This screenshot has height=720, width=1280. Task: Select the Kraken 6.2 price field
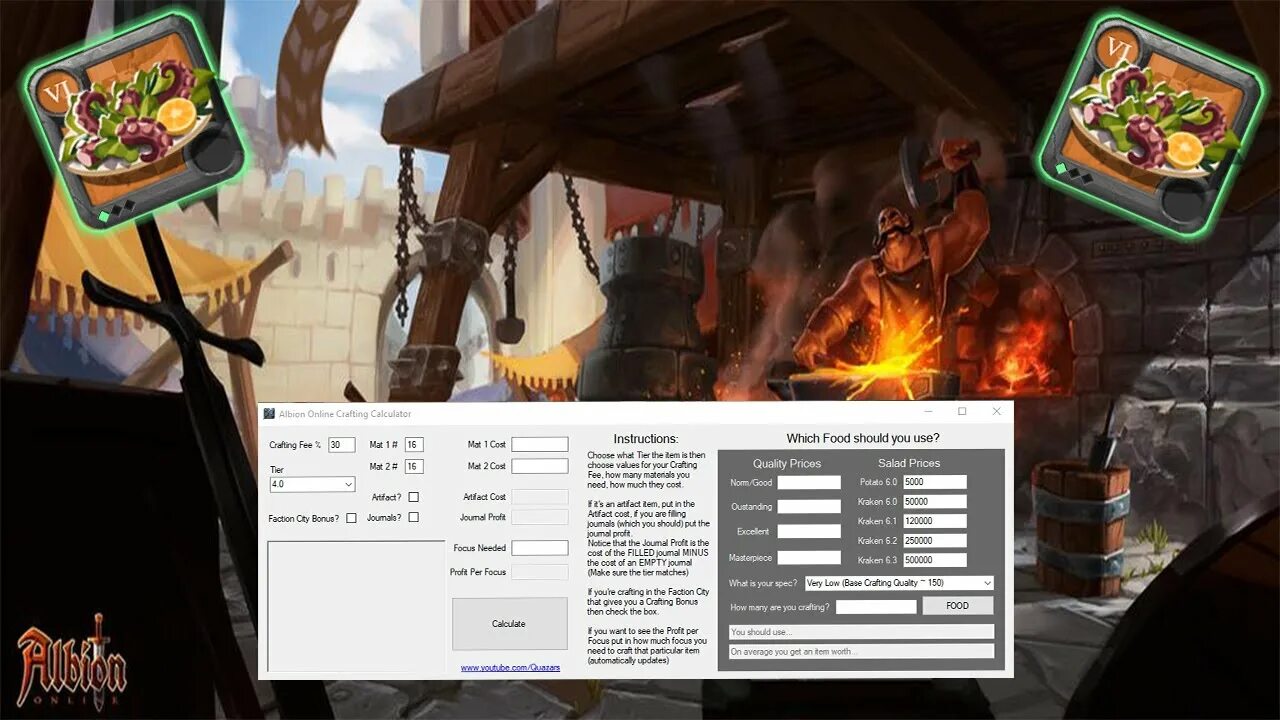[935, 541]
